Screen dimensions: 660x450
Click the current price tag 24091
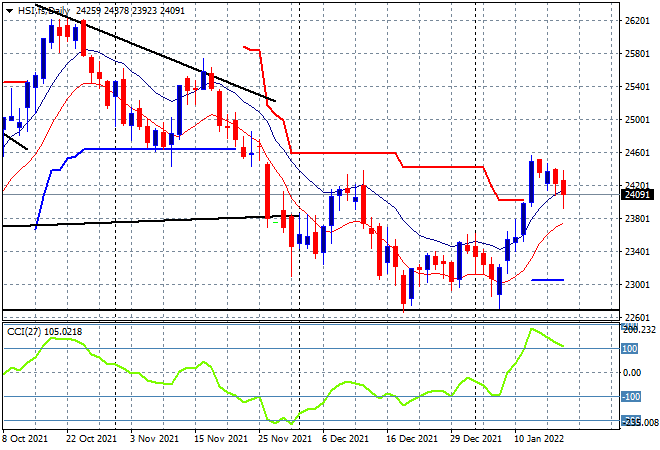(637, 194)
